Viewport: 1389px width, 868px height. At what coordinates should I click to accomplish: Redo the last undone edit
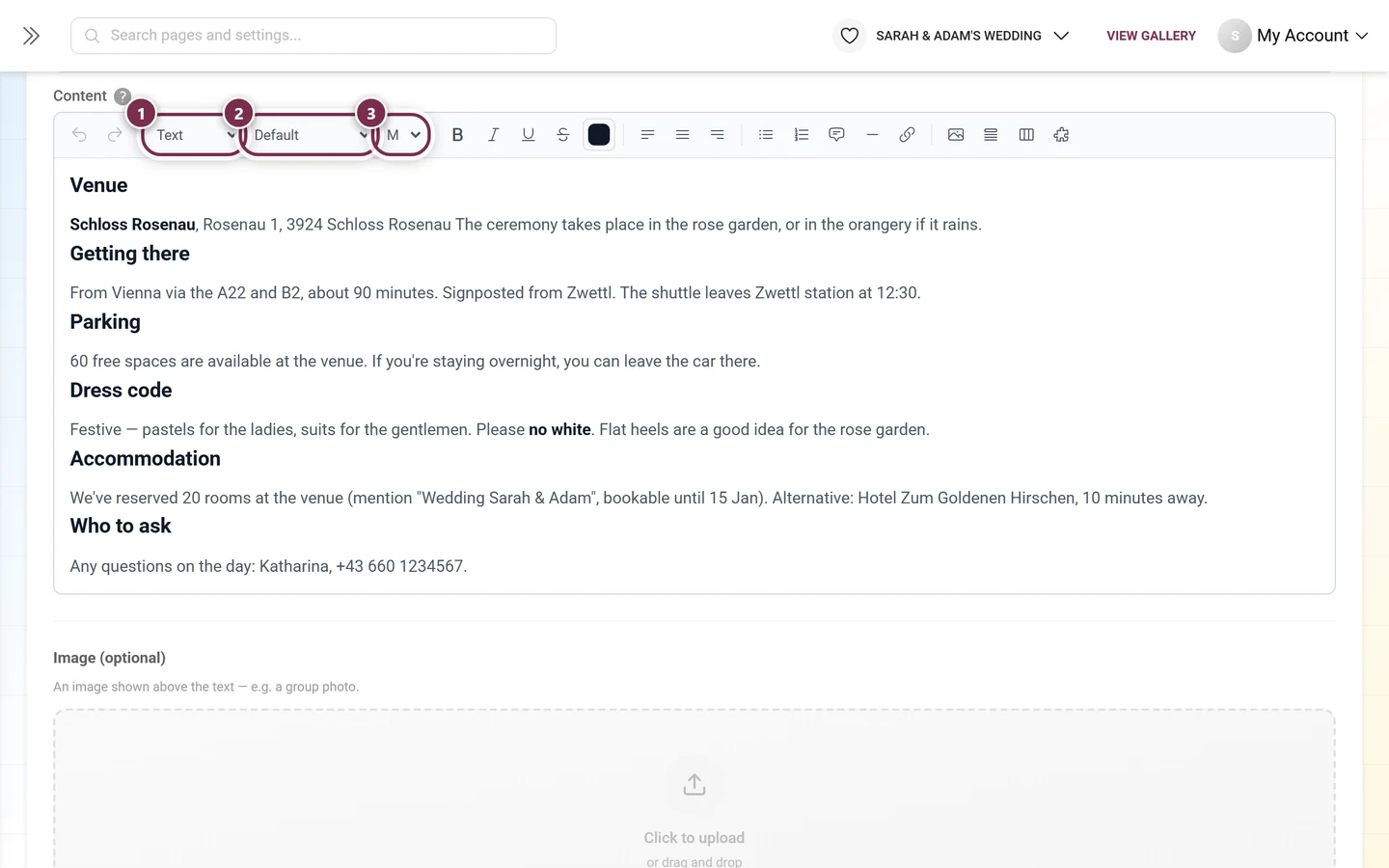point(115,135)
